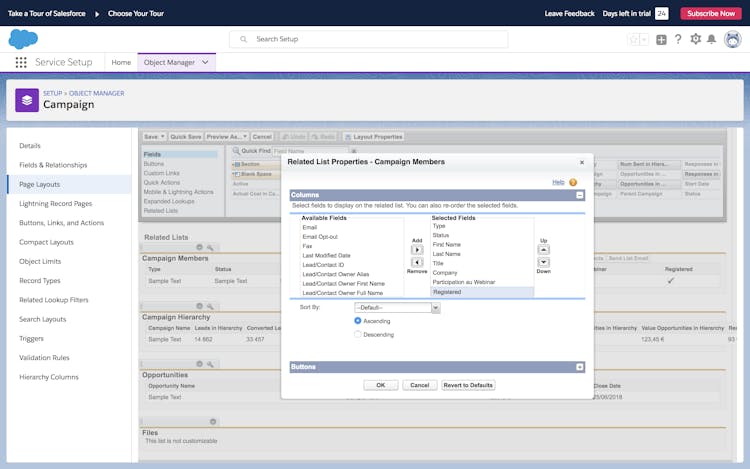Open the Sort By dropdown

(x=396, y=308)
